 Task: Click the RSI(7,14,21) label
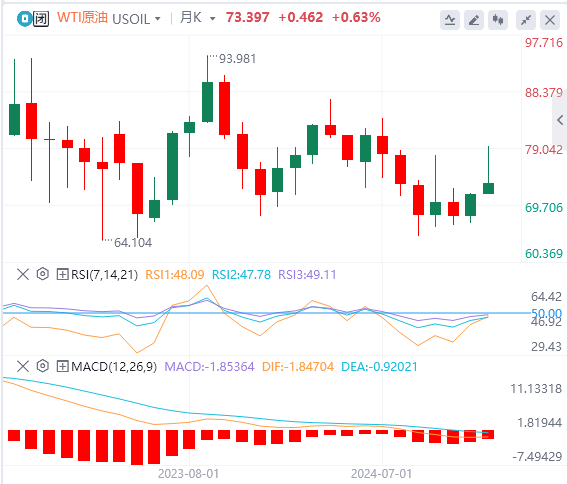[105, 275]
